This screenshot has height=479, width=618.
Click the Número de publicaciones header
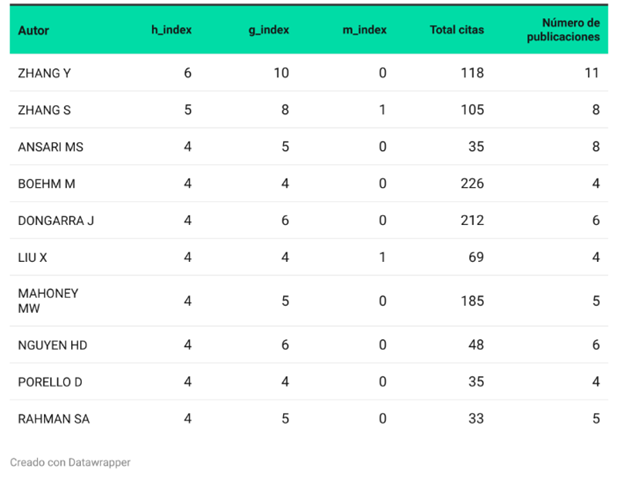click(564, 30)
